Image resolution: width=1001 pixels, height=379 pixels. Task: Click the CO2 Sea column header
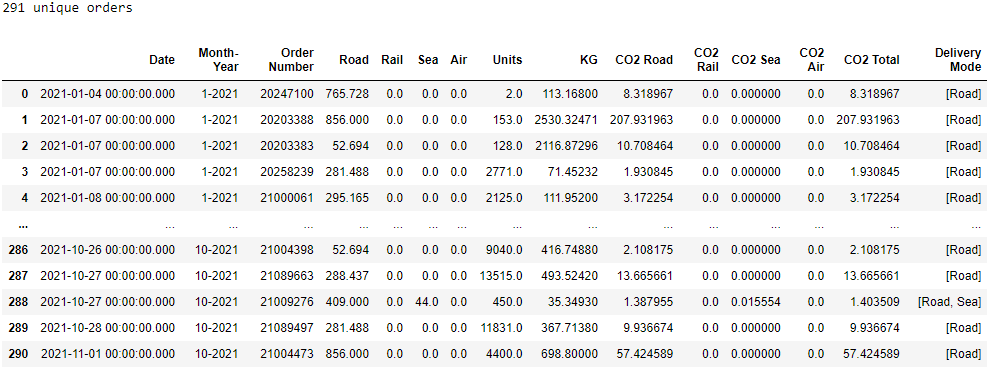click(x=756, y=60)
